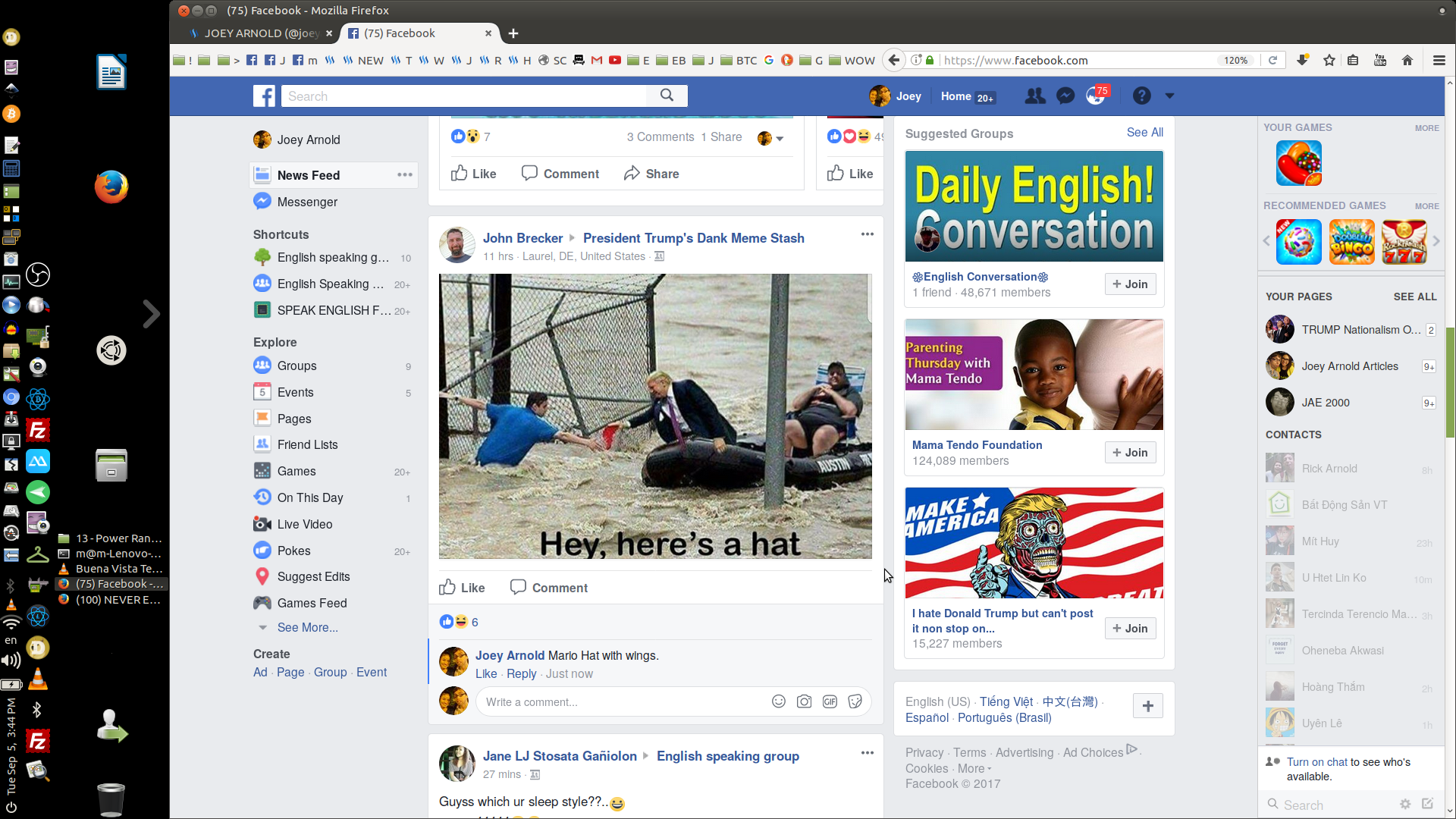This screenshot has width=1456, height=819.
Task: Open Groups in Explore menu
Action: point(297,366)
